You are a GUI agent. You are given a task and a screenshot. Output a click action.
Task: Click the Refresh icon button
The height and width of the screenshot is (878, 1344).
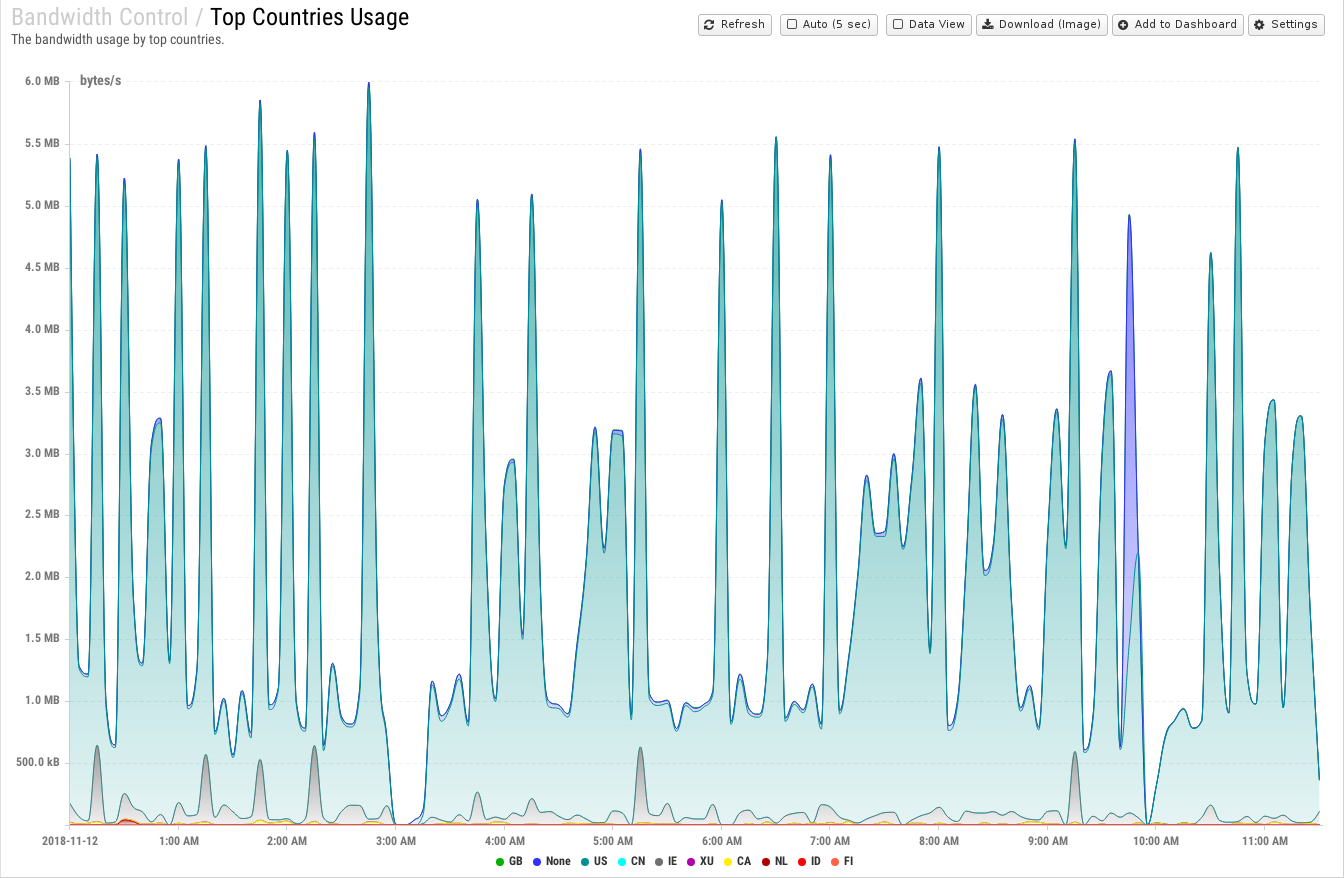[708, 25]
